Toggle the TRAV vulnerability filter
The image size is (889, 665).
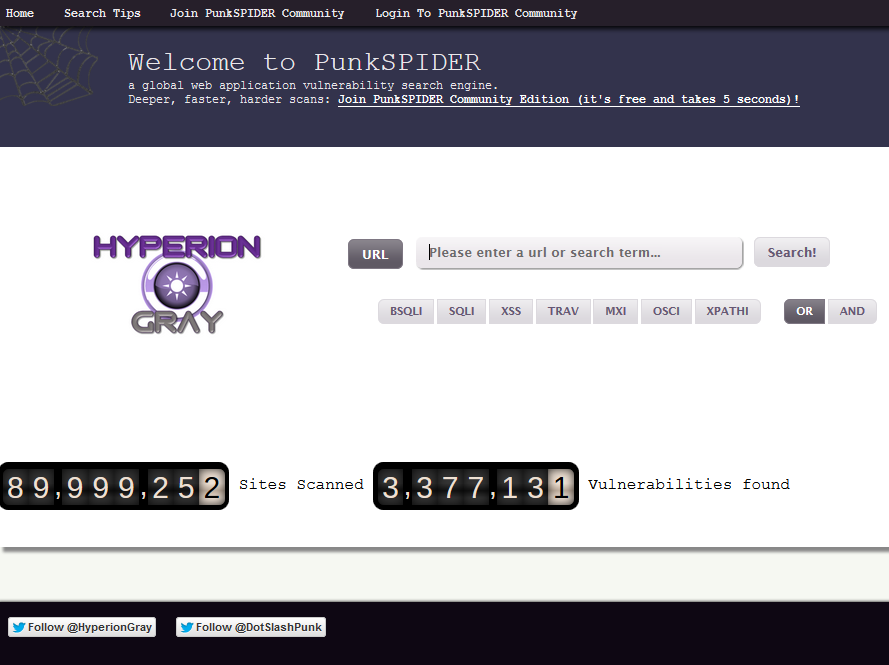click(563, 311)
